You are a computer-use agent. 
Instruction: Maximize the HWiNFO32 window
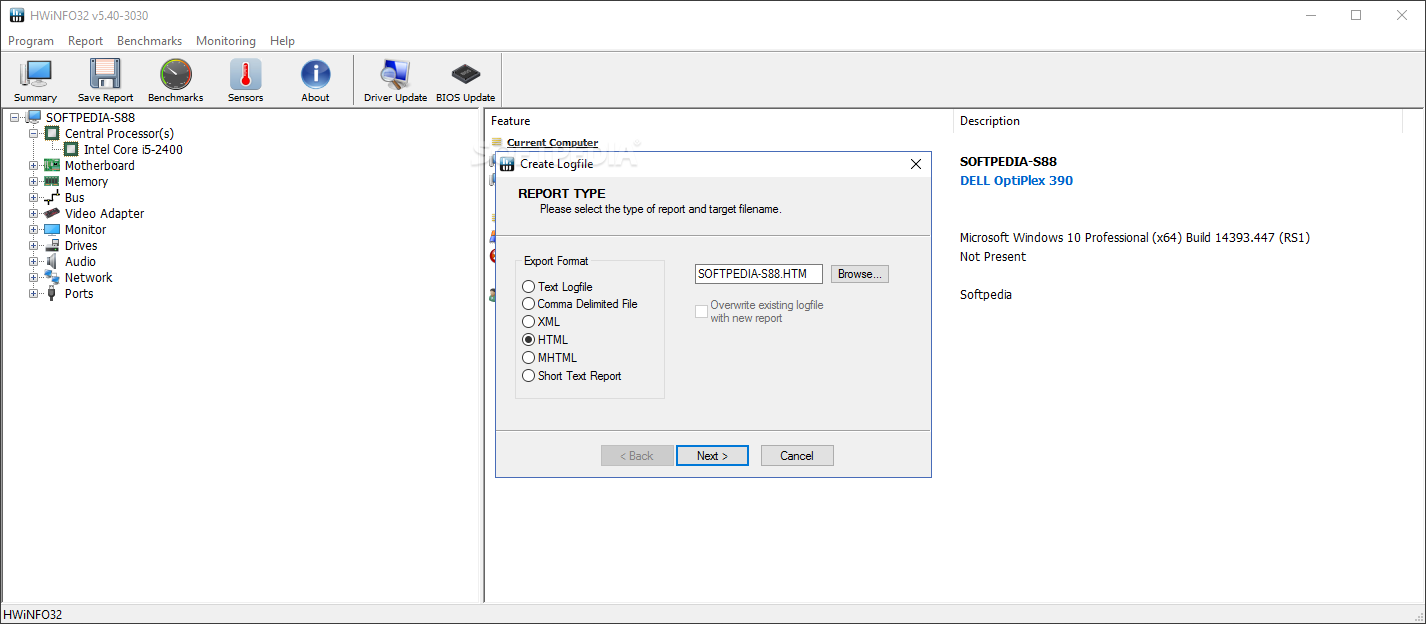(1356, 15)
